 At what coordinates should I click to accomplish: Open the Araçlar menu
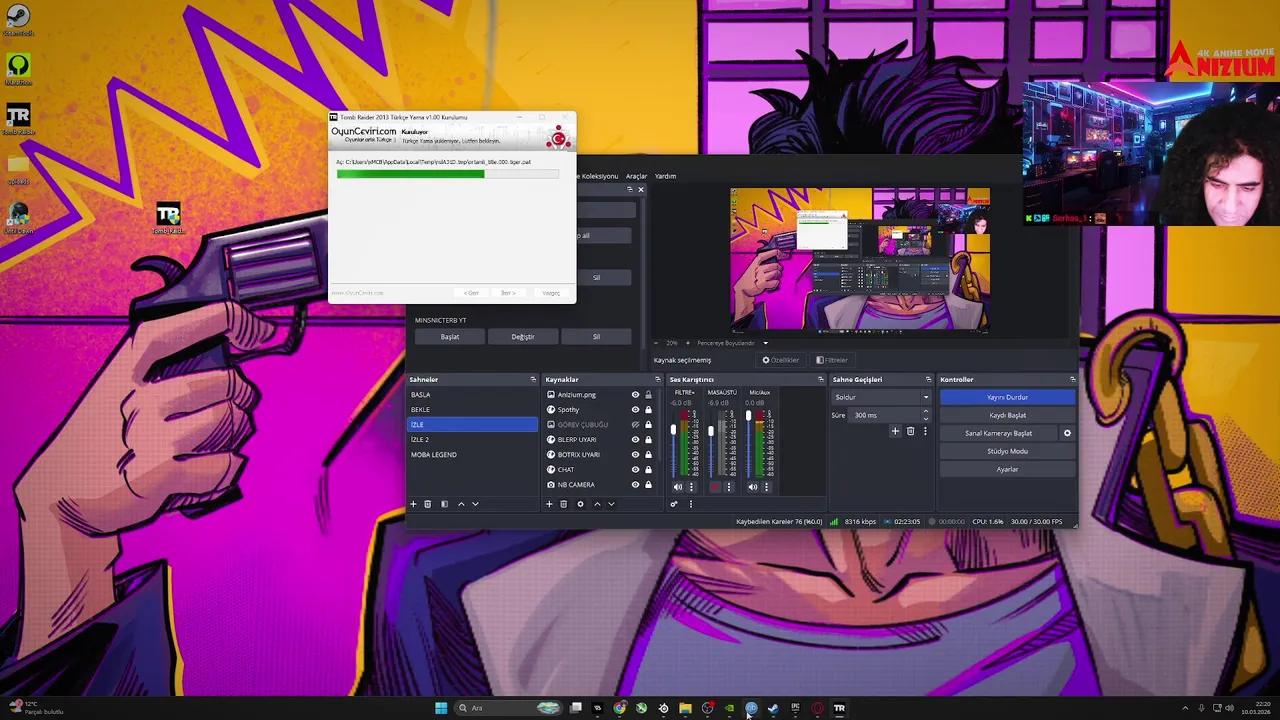(636, 176)
